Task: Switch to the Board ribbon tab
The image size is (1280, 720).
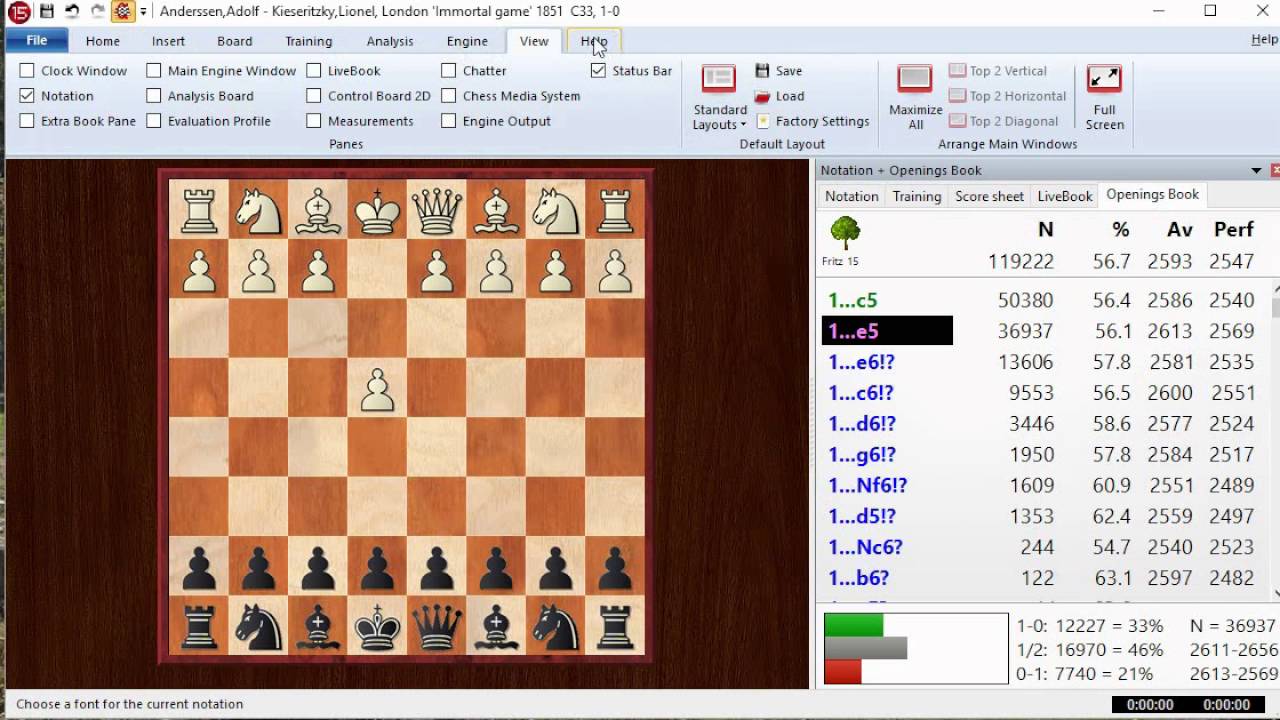Action: (234, 41)
